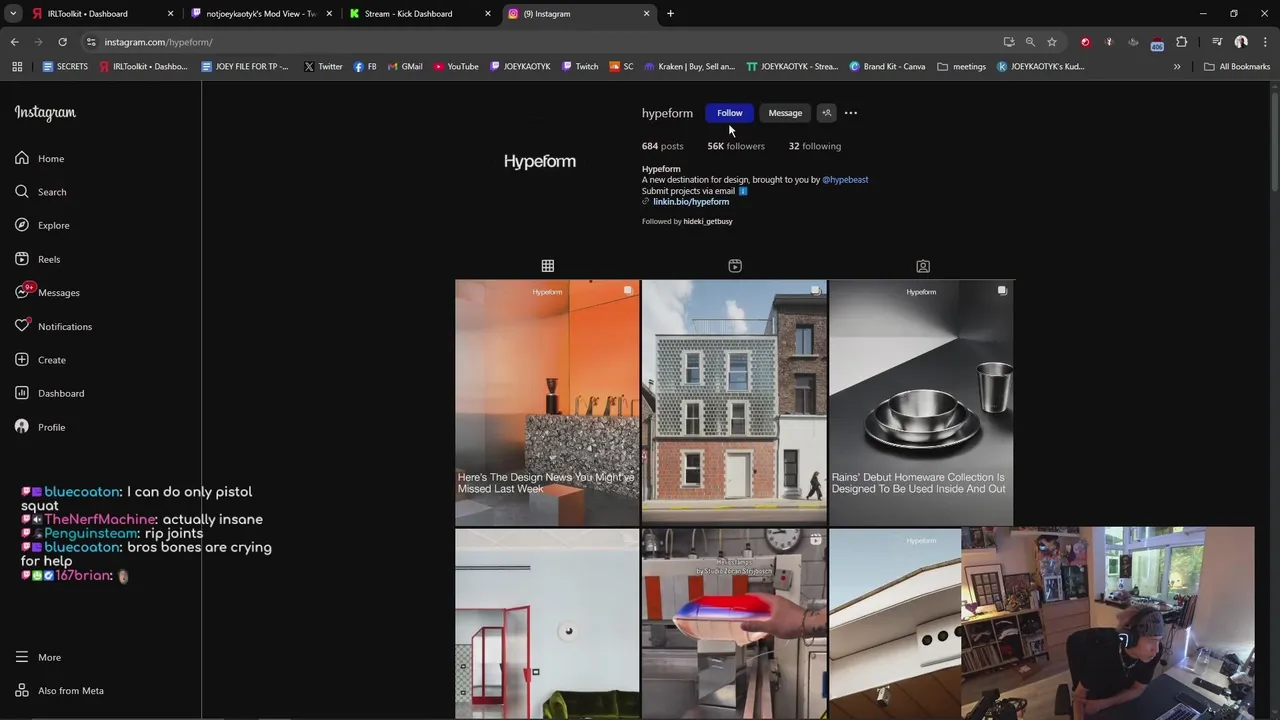This screenshot has height=720, width=1280.
Task: Open your Profile avatar in sidebar
Action: point(22,427)
